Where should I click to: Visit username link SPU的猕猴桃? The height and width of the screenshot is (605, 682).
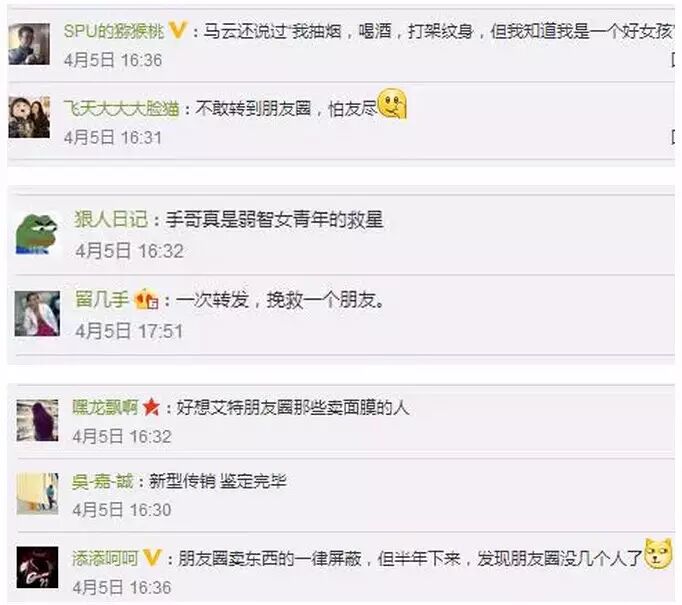[x=114, y=31]
